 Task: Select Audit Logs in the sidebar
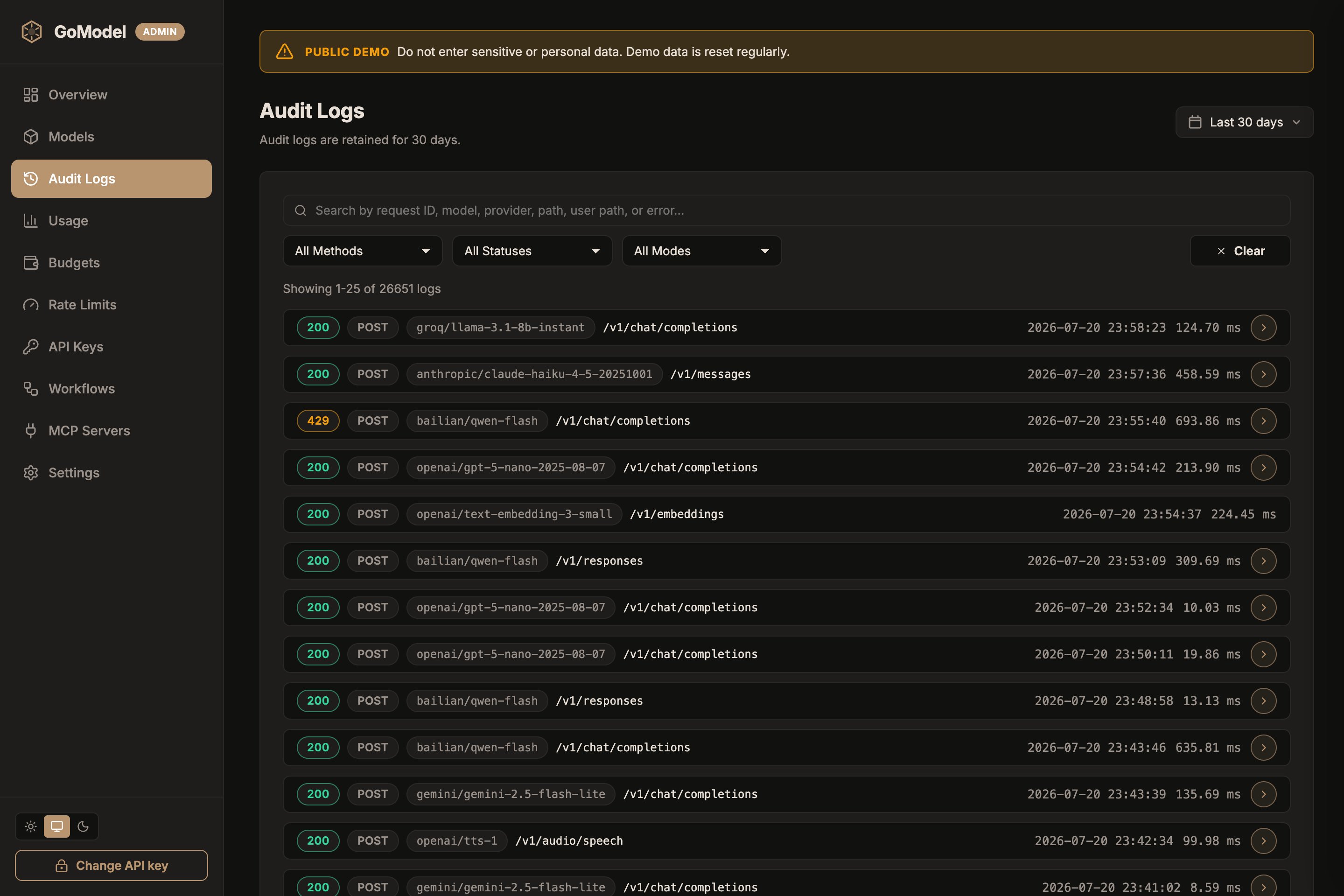click(x=112, y=179)
